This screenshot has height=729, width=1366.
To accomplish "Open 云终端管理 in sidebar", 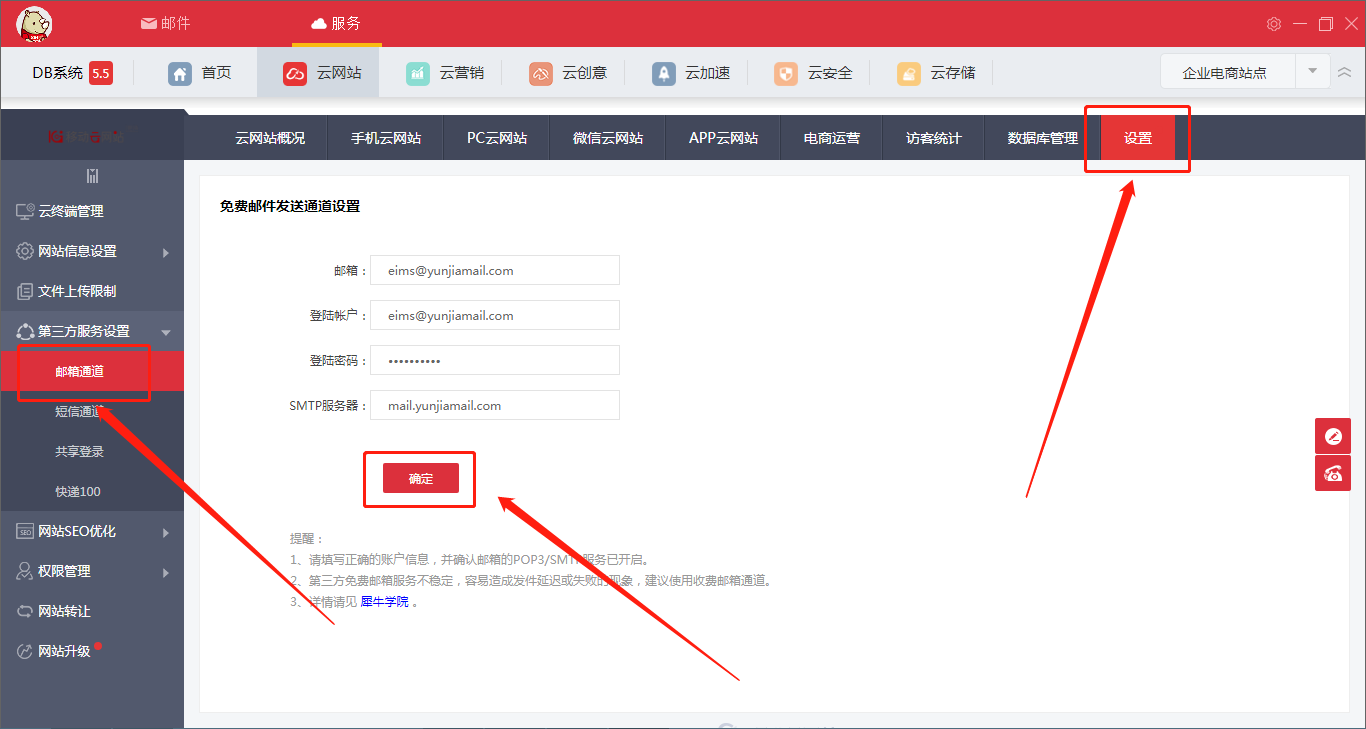I will (x=92, y=211).
